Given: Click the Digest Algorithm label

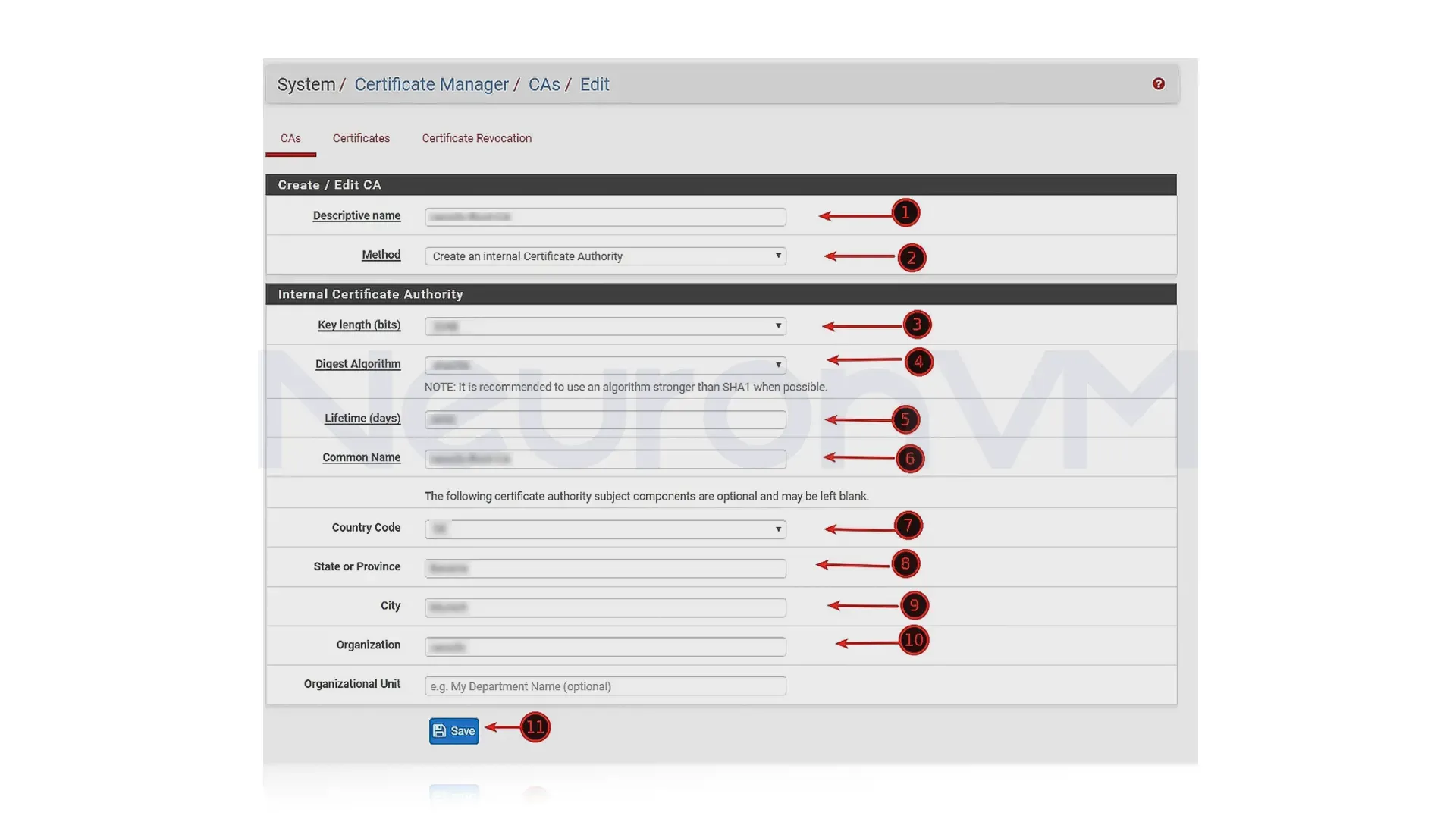Looking at the screenshot, I should pyautogui.click(x=358, y=365).
